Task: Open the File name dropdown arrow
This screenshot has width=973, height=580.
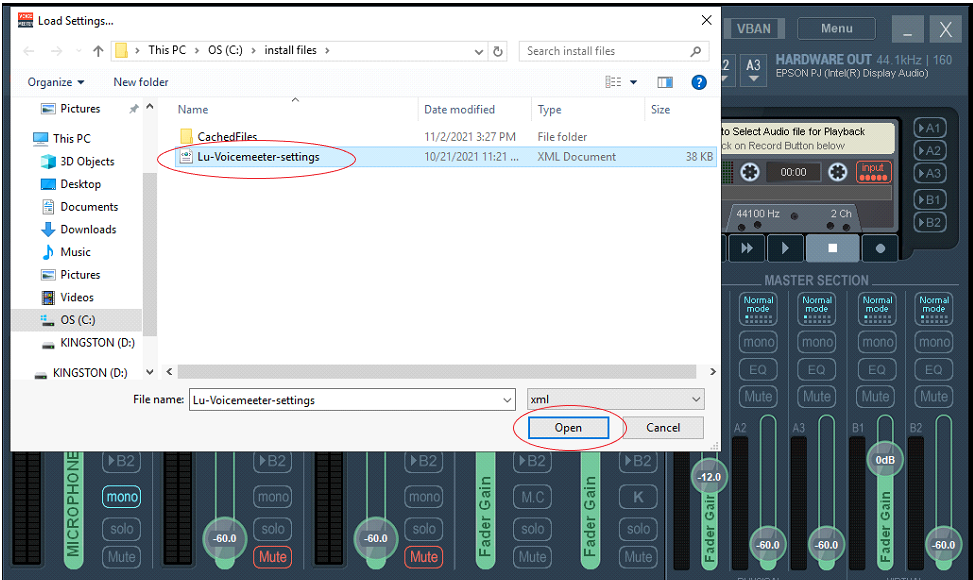Action: (x=505, y=398)
